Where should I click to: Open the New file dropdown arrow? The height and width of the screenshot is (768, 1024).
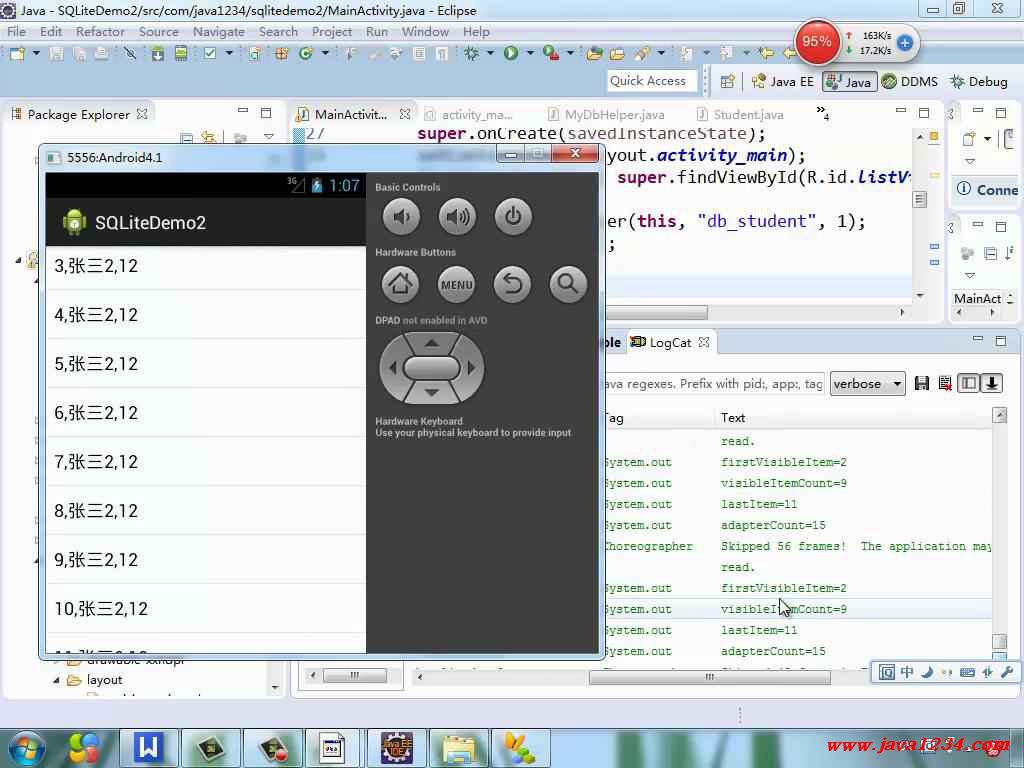[x=36, y=54]
